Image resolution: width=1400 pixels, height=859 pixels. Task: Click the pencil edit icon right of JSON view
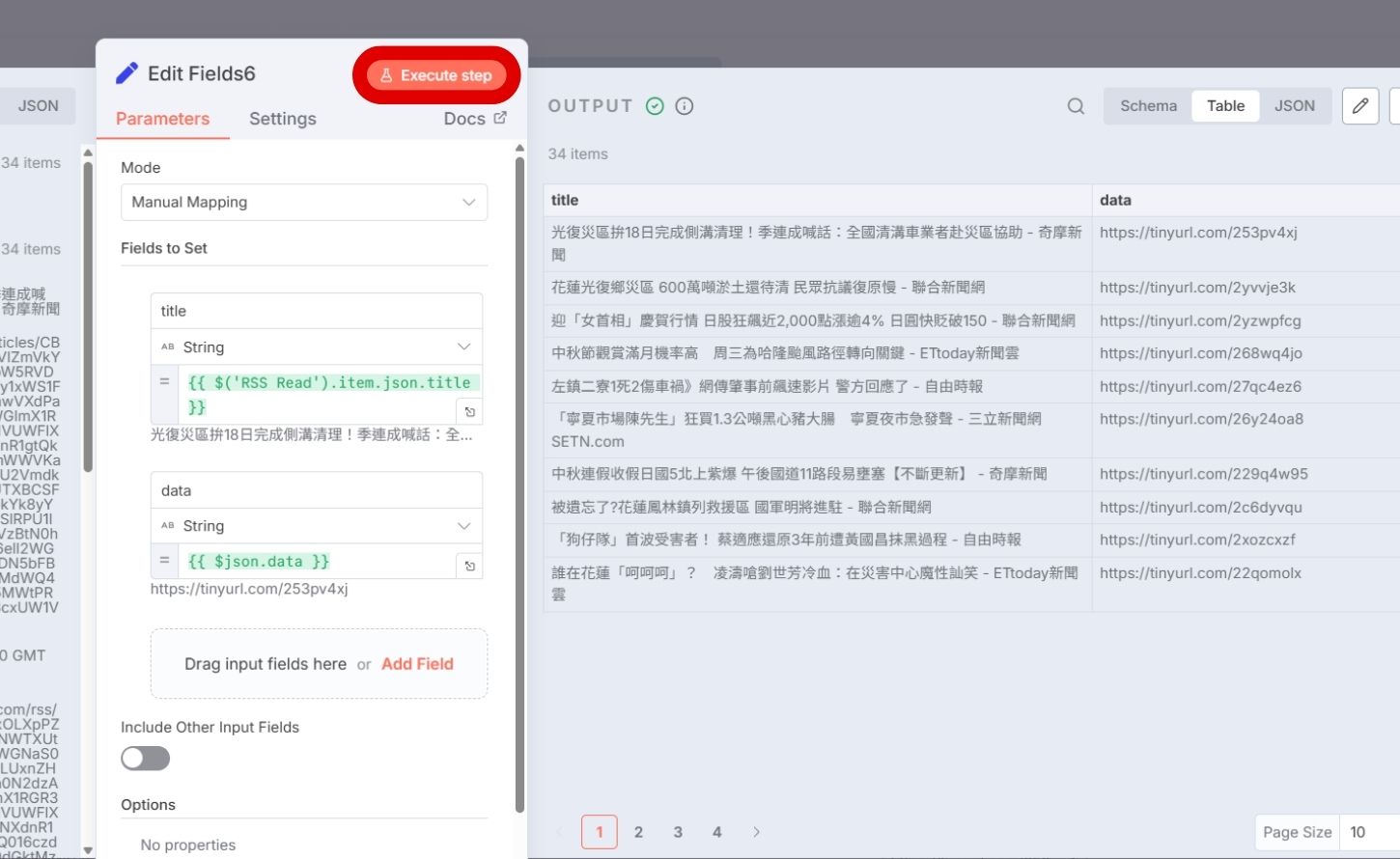tap(1360, 106)
